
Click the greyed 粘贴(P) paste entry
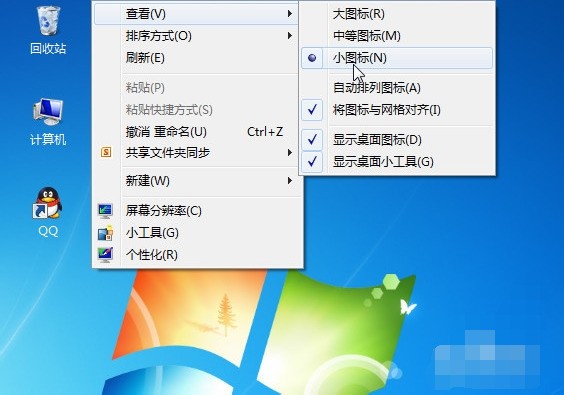coord(196,88)
